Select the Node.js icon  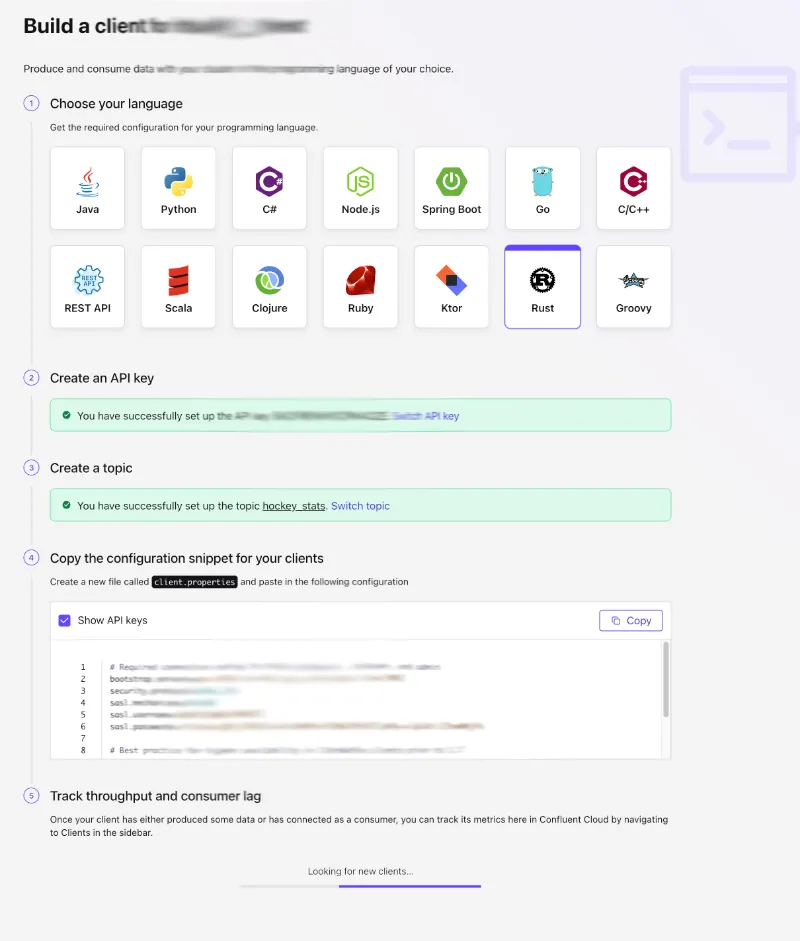pos(360,182)
